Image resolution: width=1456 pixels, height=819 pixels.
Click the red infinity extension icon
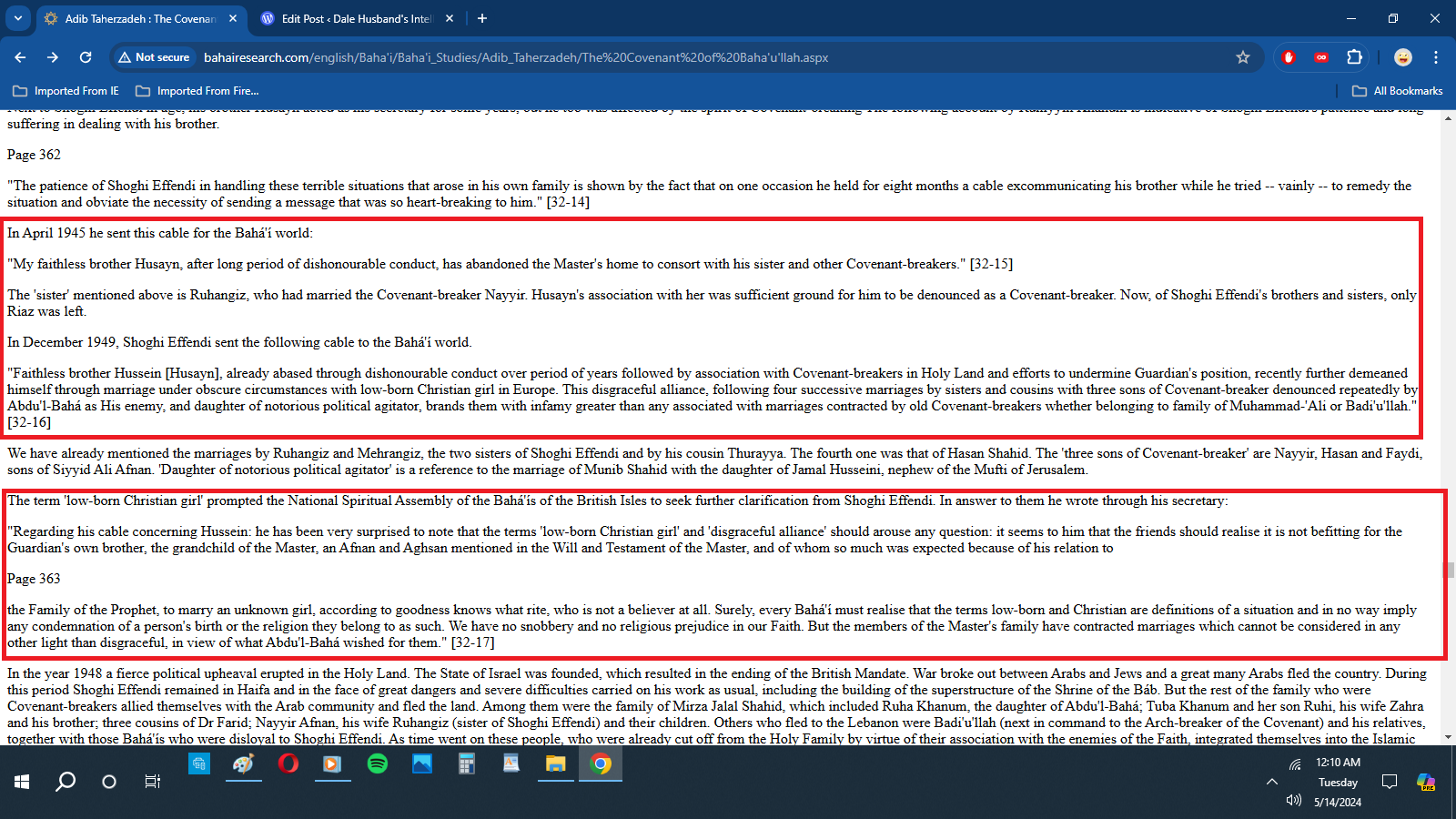[1321, 57]
